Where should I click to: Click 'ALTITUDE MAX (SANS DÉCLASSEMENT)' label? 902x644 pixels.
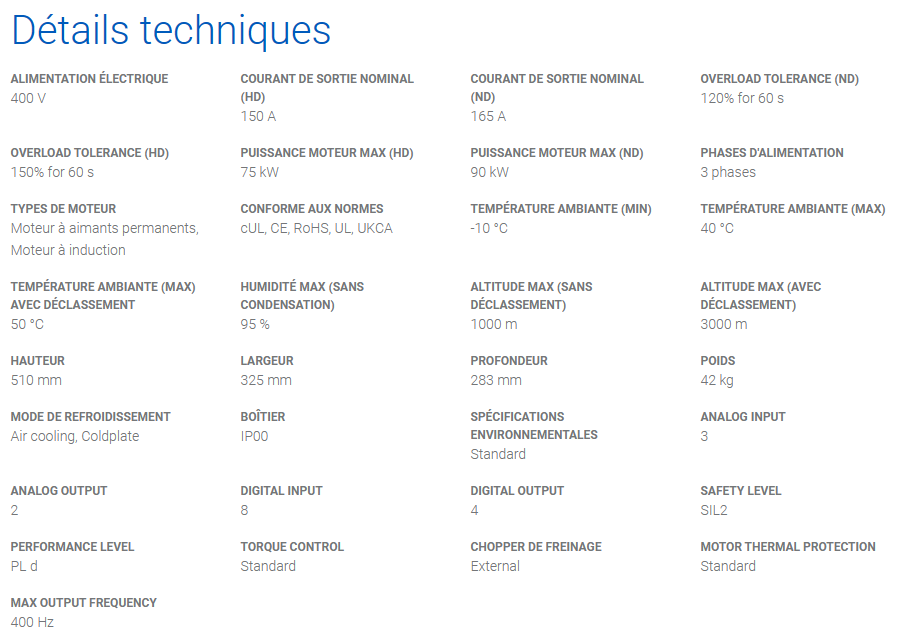[x=532, y=296]
